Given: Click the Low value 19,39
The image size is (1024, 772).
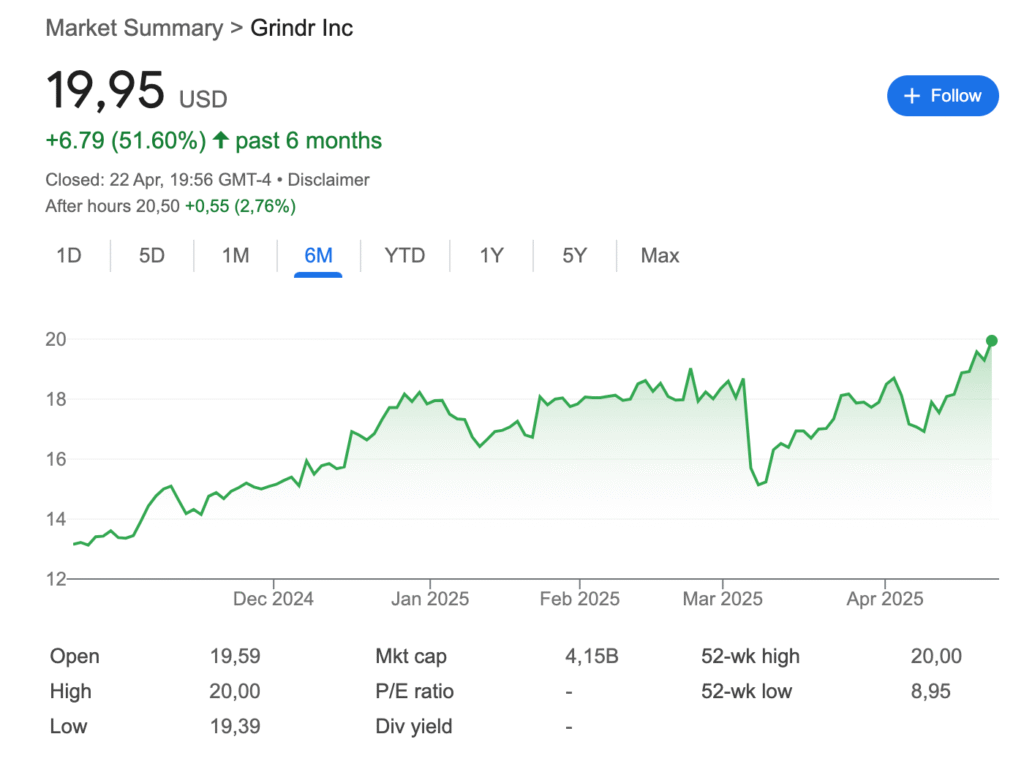Looking at the screenshot, I should click(235, 726).
